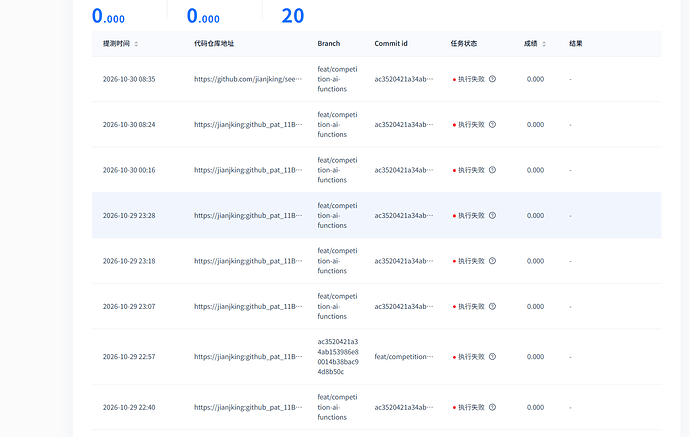Click the 任务状态 column header
This screenshot has width=690, height=437.
(463, 44)
